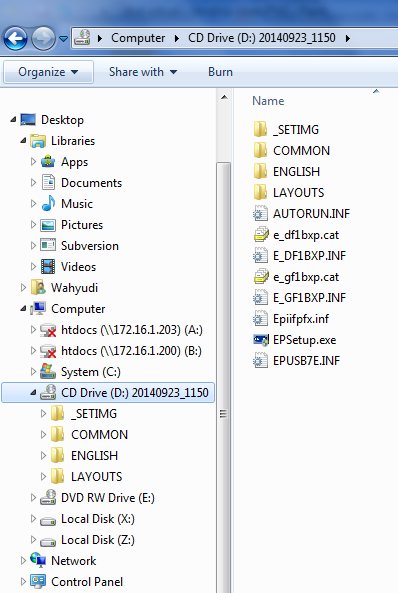Expand the Documents library
The image size is (398, 593).
click(33, 183)
